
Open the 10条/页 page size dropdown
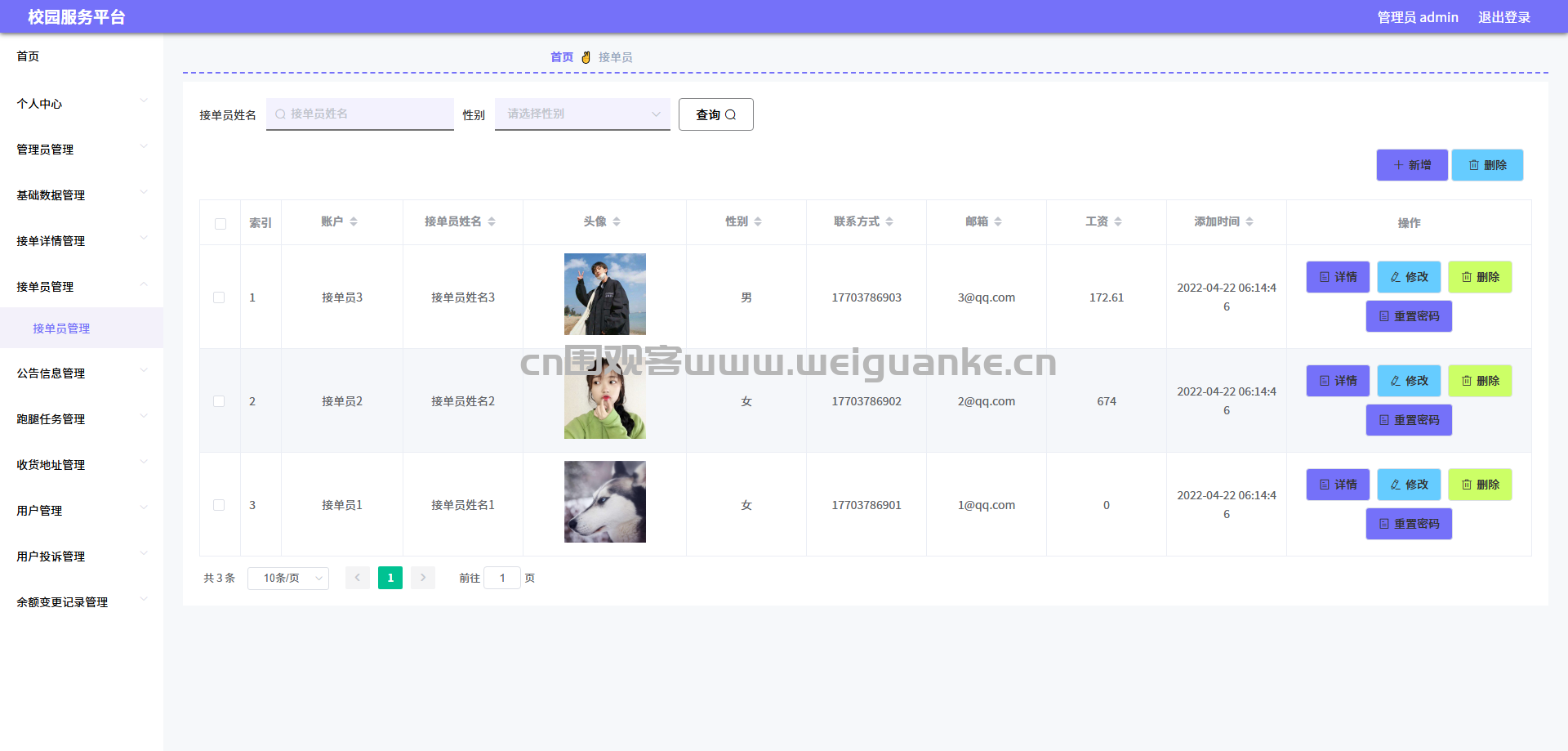[x=287, y=578]
